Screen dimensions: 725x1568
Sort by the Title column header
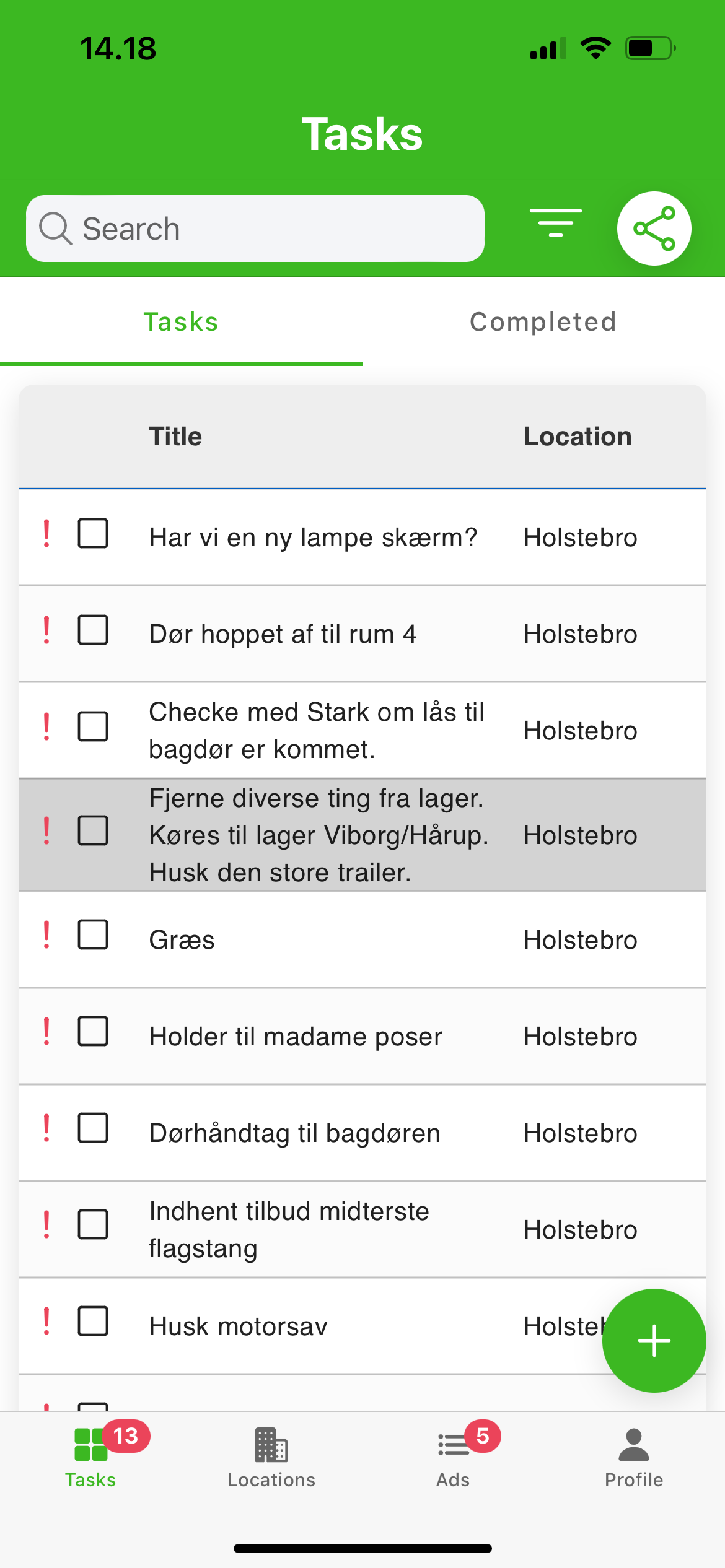pyautogui.click(x=175, y=437)
